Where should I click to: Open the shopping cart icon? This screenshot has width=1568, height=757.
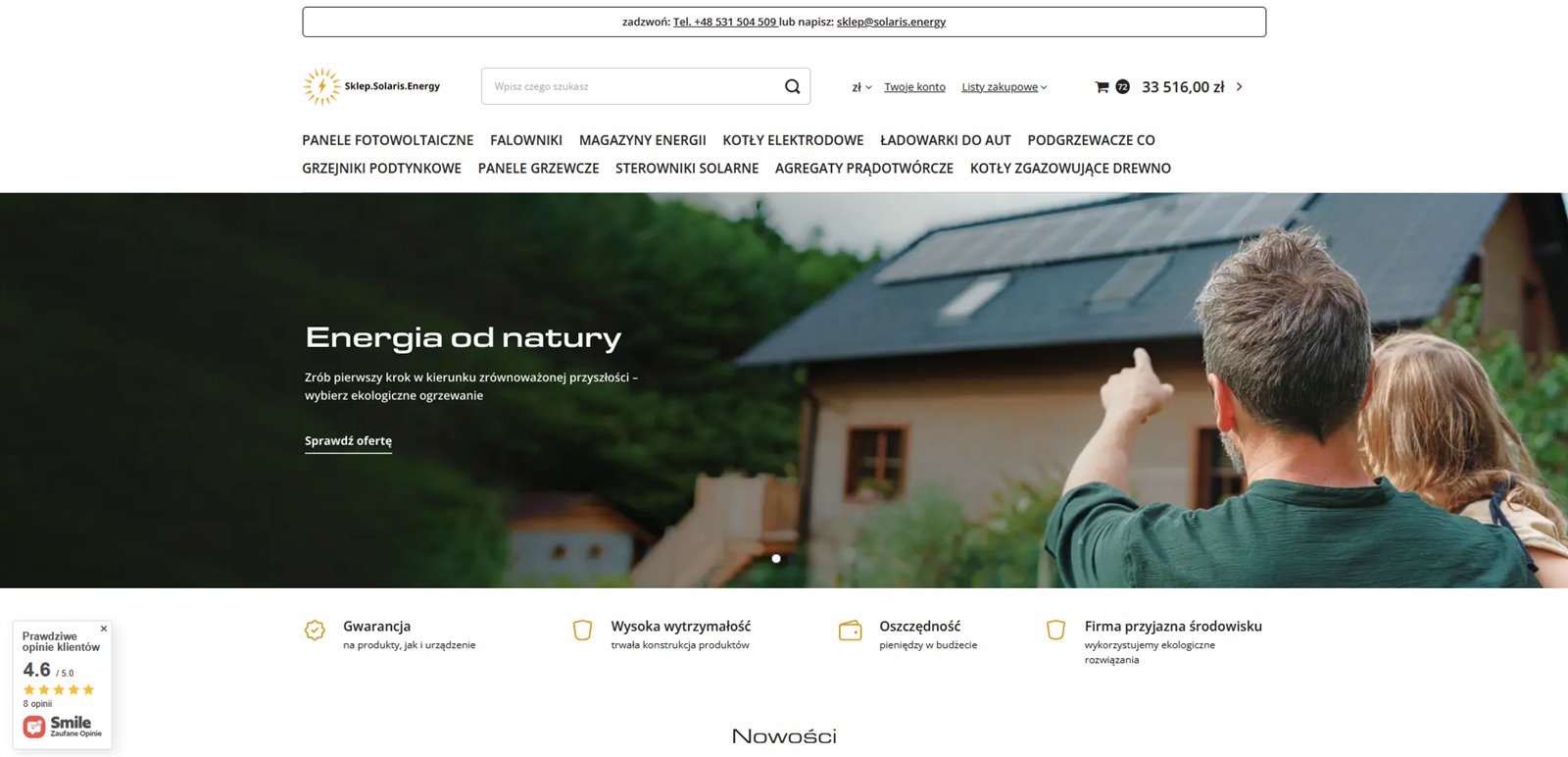(1102, 86)
